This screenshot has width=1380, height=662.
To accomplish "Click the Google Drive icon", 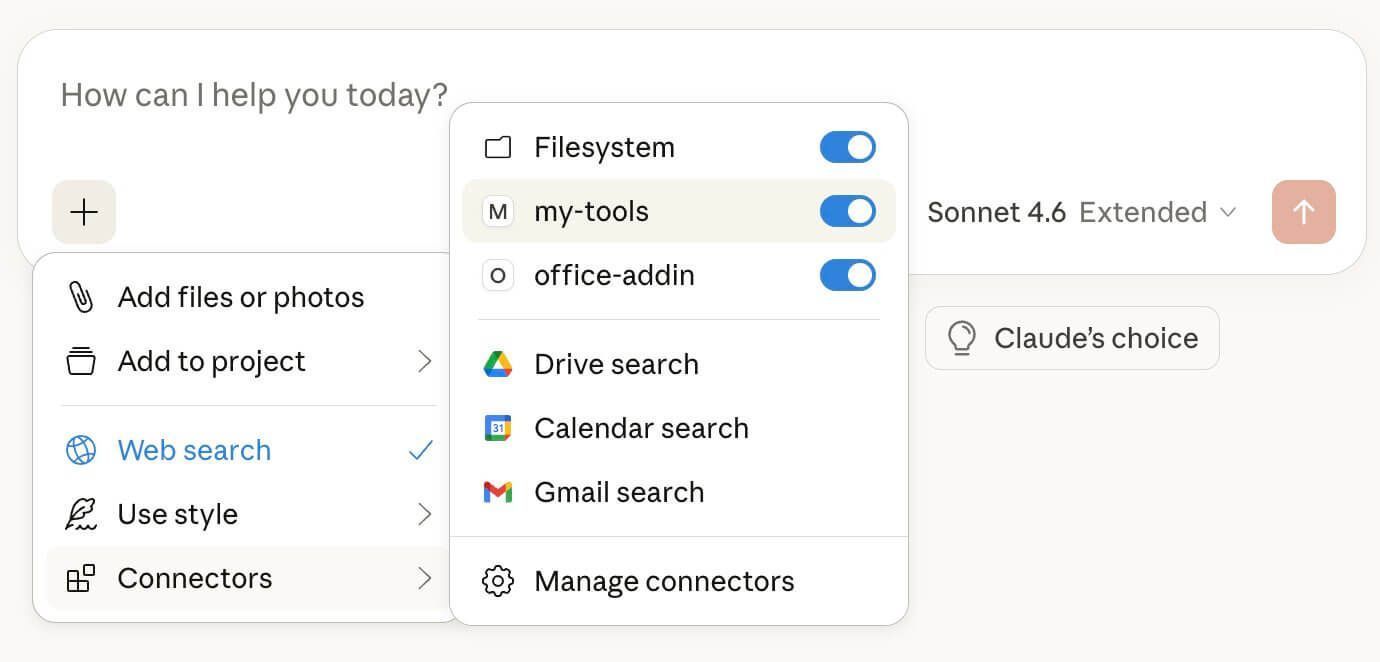I will click(498, 364).
